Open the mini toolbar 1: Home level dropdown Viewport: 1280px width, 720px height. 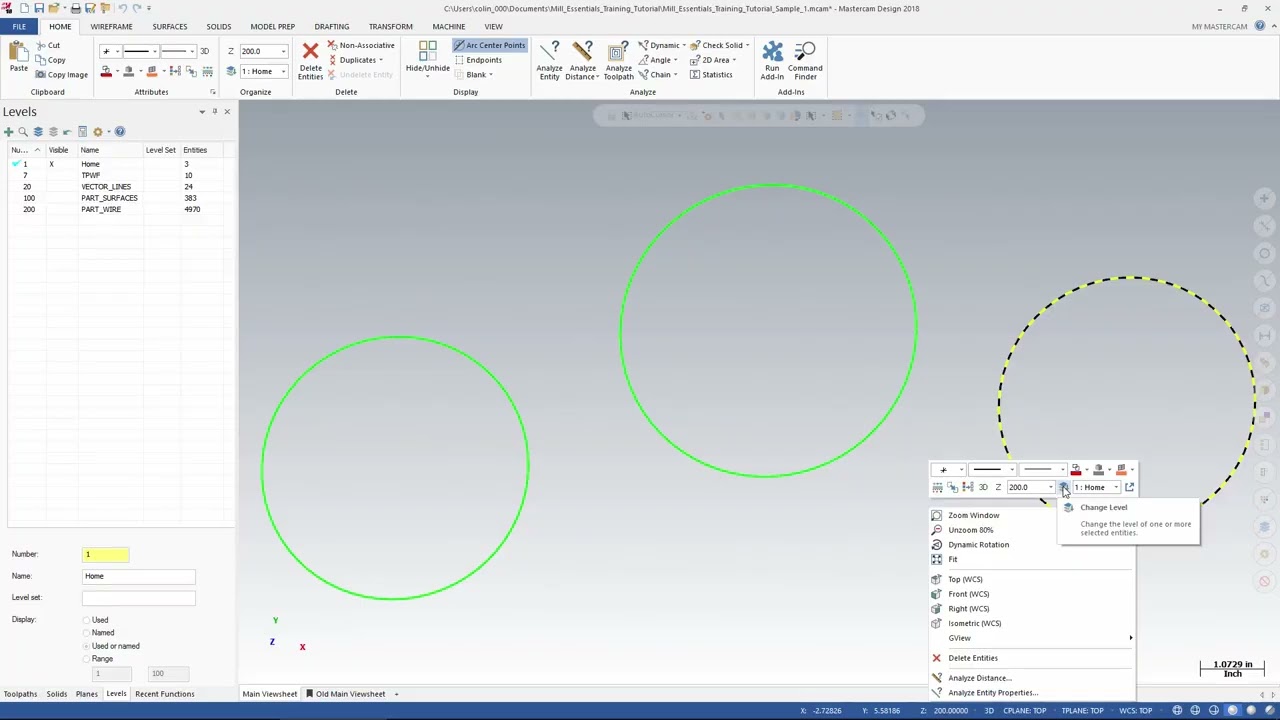[x=1116, y=487]
